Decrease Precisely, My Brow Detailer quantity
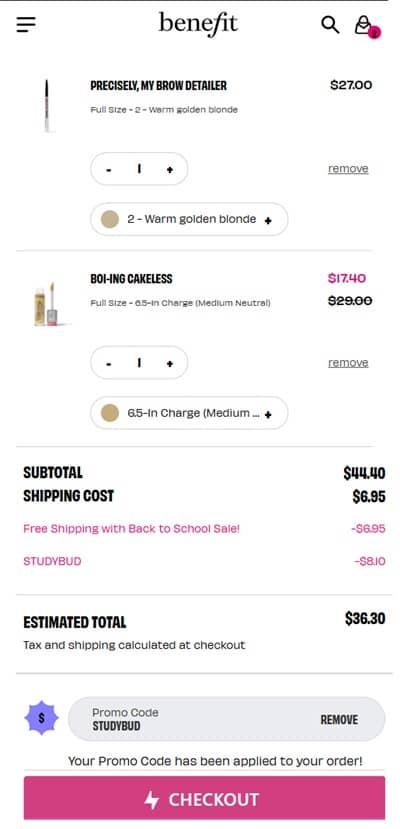 109,169
